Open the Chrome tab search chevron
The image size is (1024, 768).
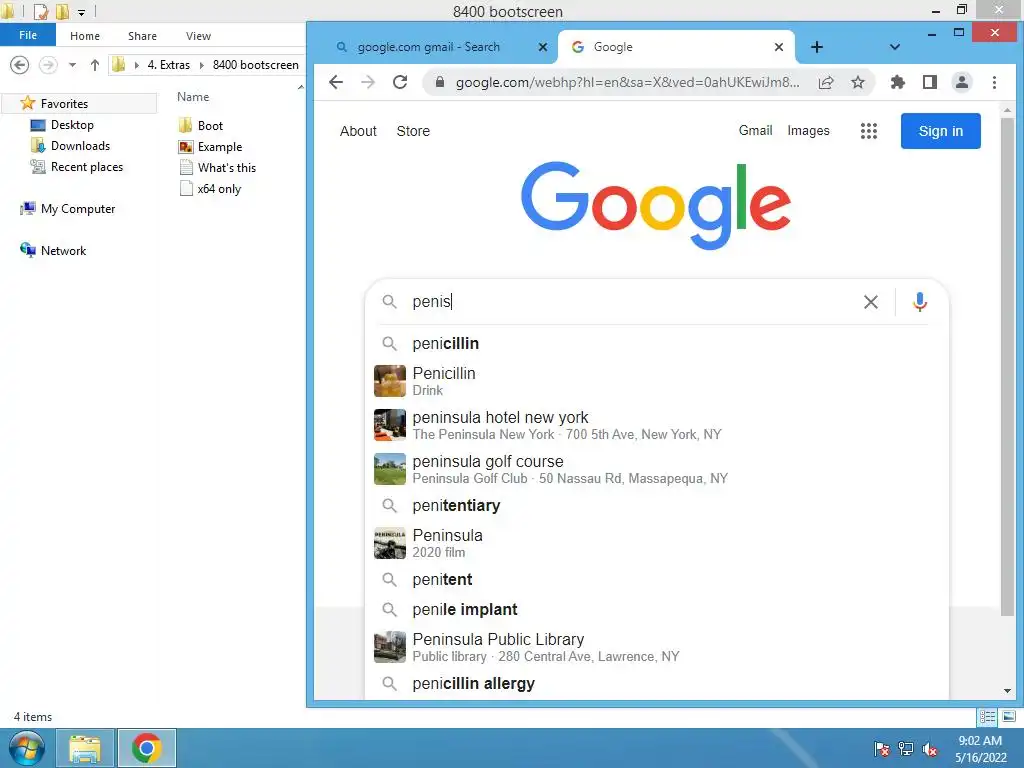coord(895,47)
